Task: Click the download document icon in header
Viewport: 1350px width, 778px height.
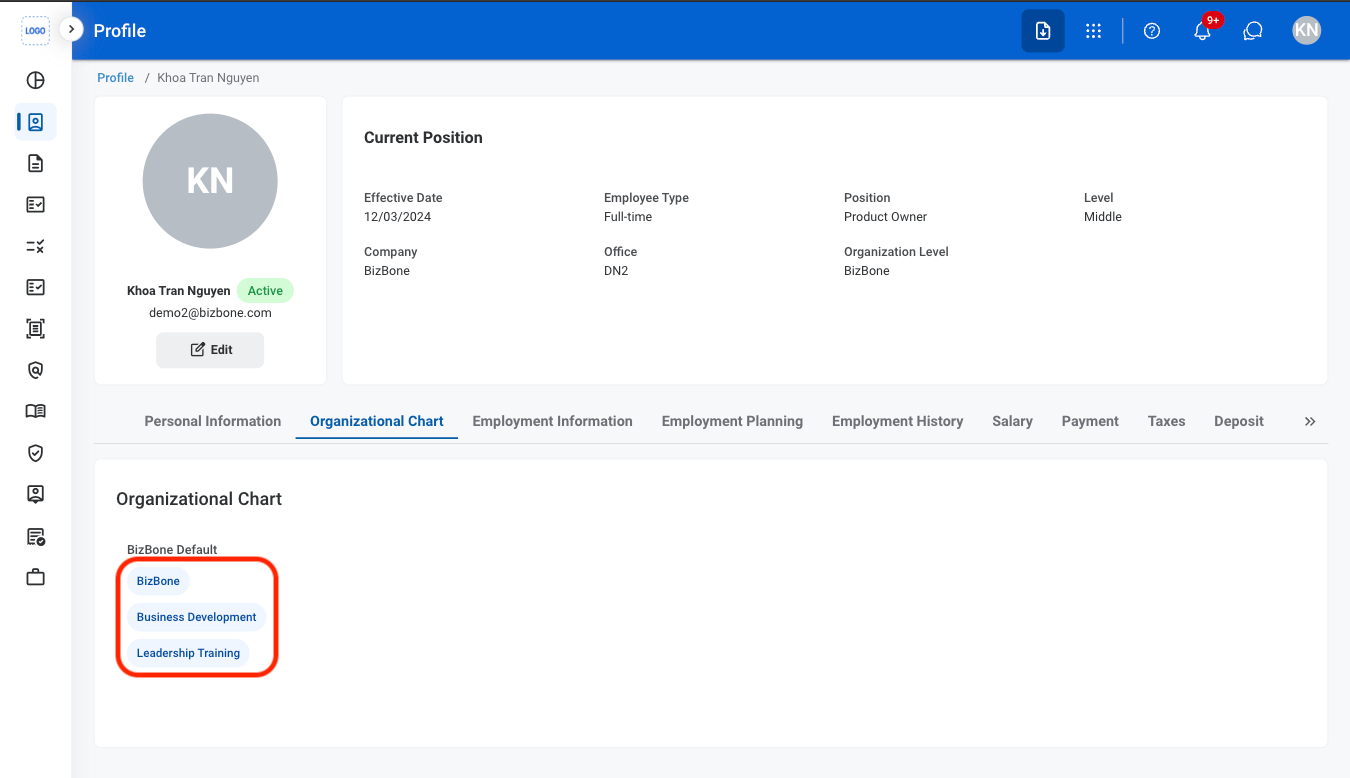Action: [1043, 31]
